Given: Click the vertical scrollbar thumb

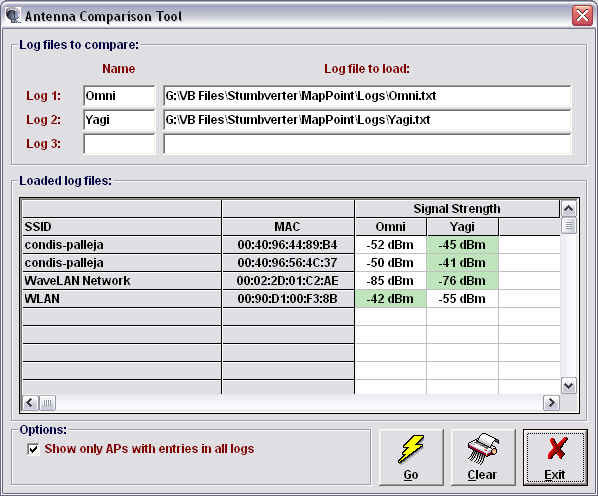Looking at the screenshot, I should click(568, 225).
